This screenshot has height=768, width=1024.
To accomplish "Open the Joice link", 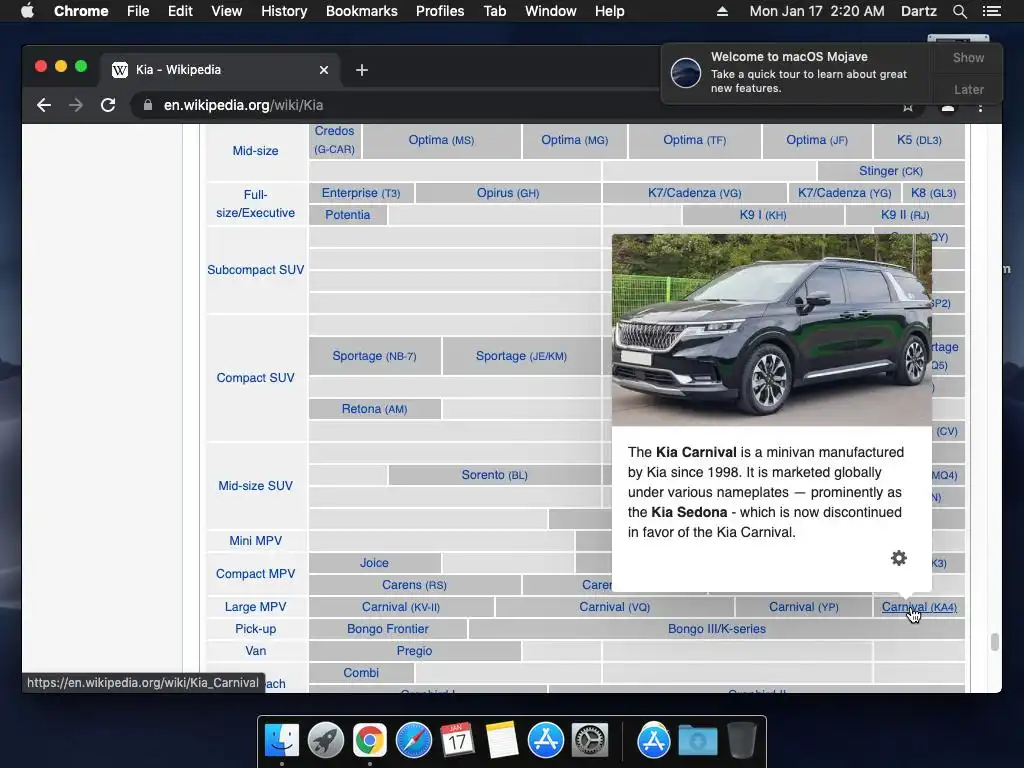I will point(374,562).
